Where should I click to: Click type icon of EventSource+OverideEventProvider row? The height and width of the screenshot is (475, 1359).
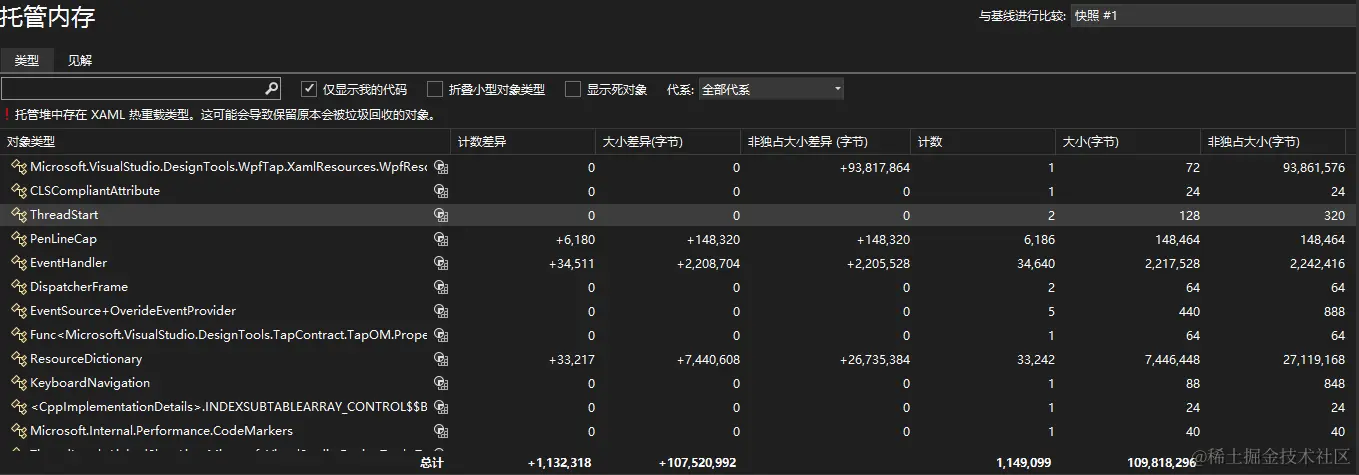[18, 311]
